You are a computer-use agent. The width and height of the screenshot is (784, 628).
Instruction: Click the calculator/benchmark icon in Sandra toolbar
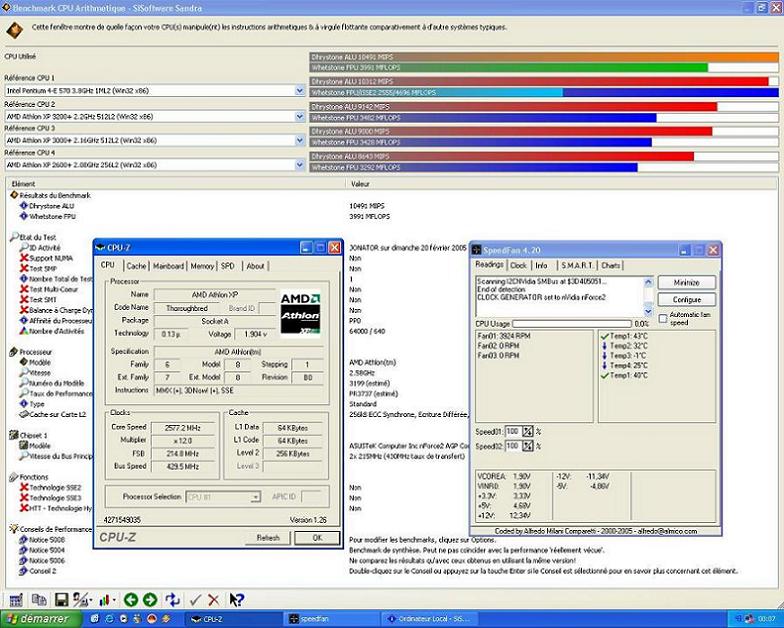pos(16,600)
